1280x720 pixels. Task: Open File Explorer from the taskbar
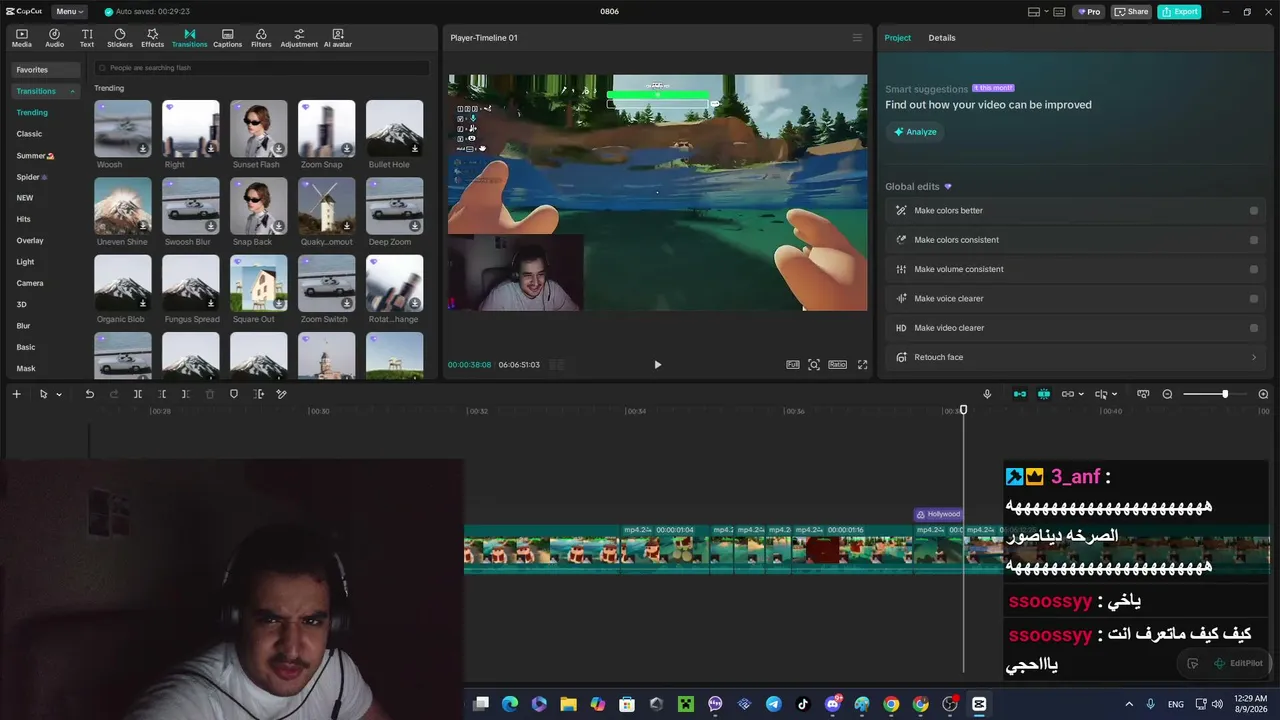[568, 704]
